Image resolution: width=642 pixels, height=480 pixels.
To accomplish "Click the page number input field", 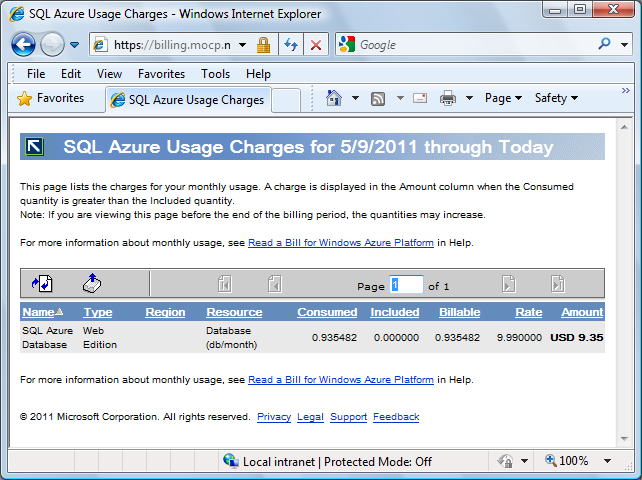I will [x=407, y=285].
